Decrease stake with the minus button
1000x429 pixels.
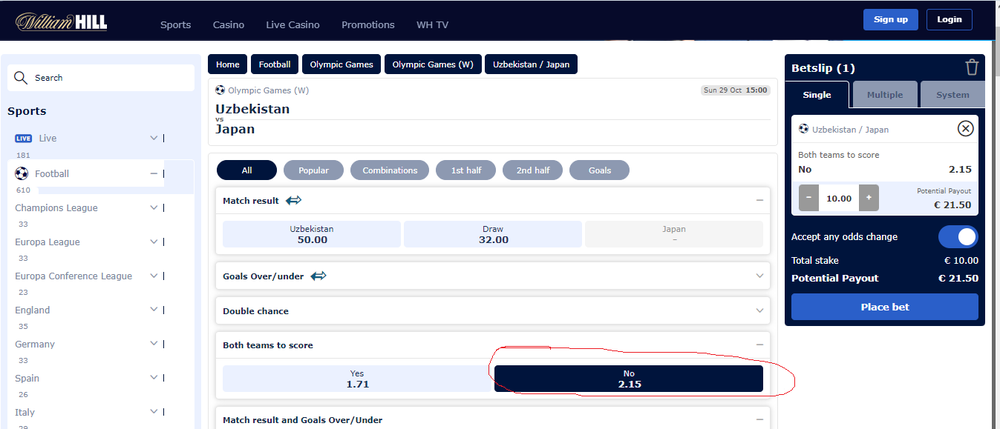click(x=810, y=198)
